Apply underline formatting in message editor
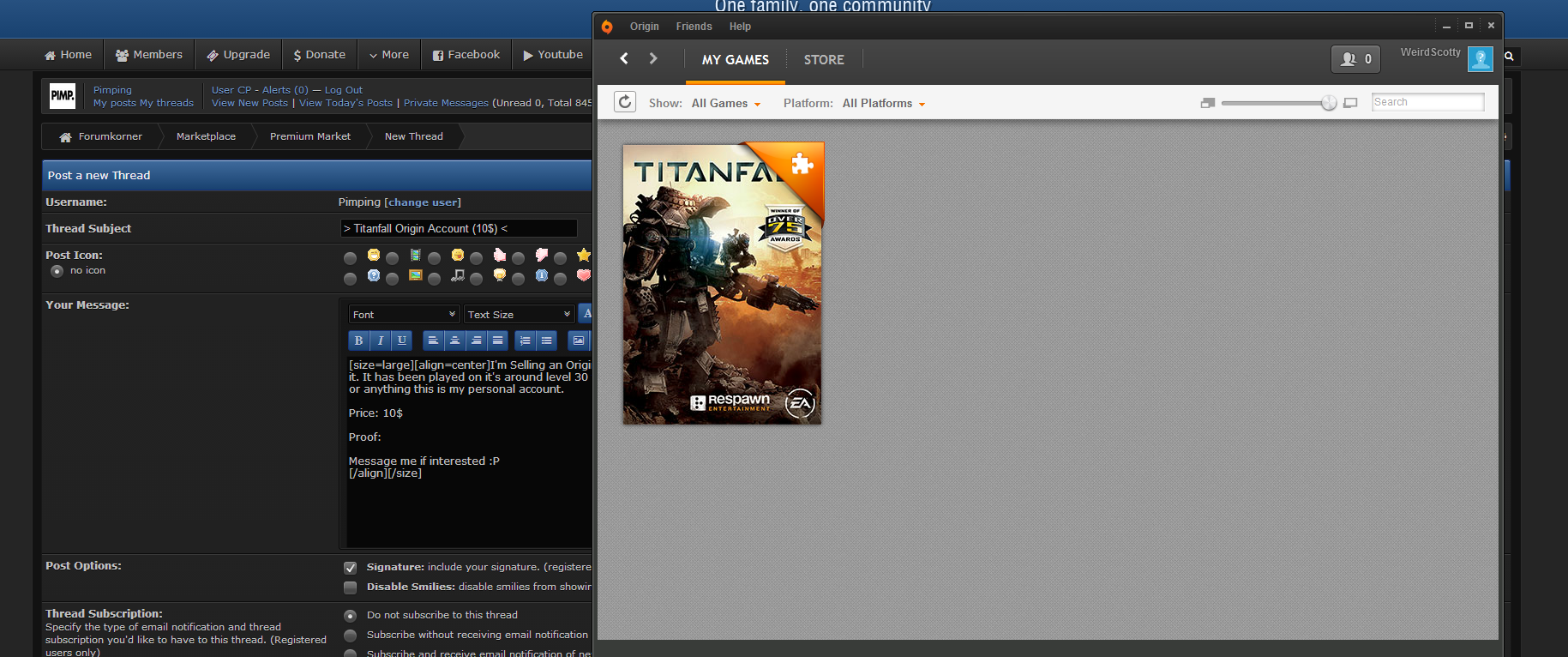The height and width of the screenshot is (657, 1568). [402, 341]
